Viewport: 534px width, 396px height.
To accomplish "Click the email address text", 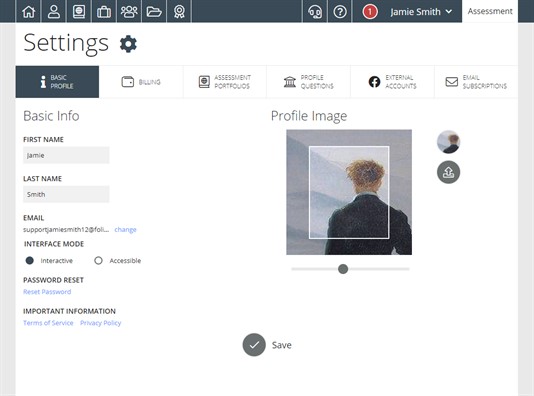I will pos(66,229).
